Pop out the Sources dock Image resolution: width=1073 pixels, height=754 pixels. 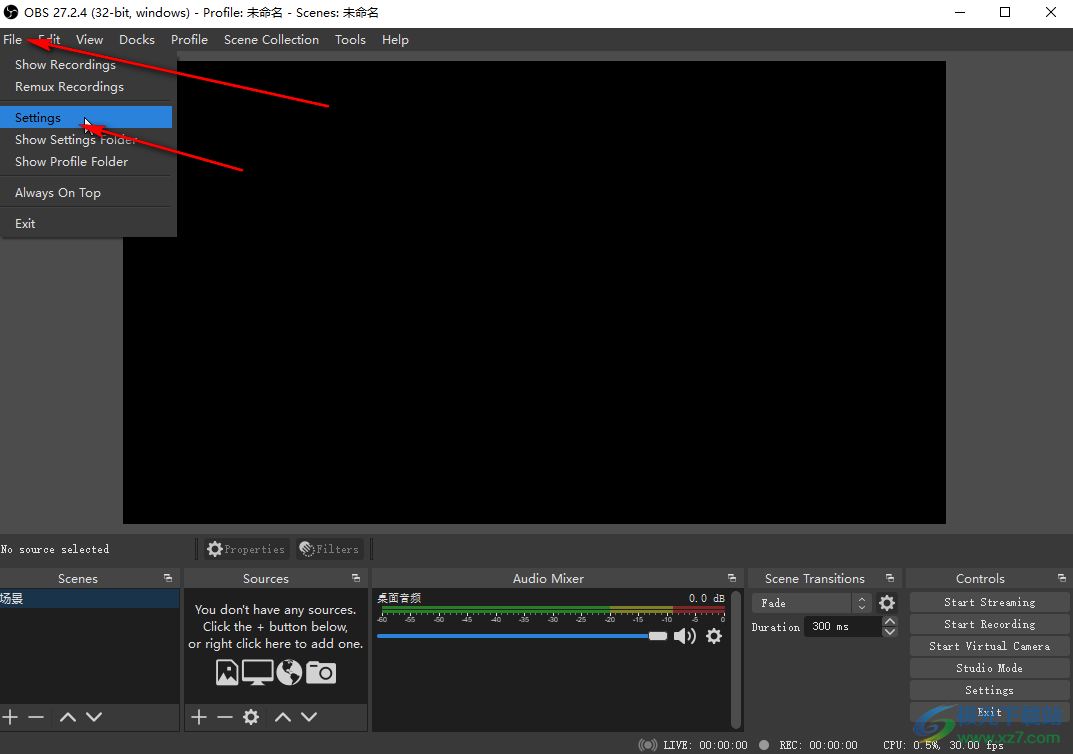pyautogui.click(x=356, y=578)
